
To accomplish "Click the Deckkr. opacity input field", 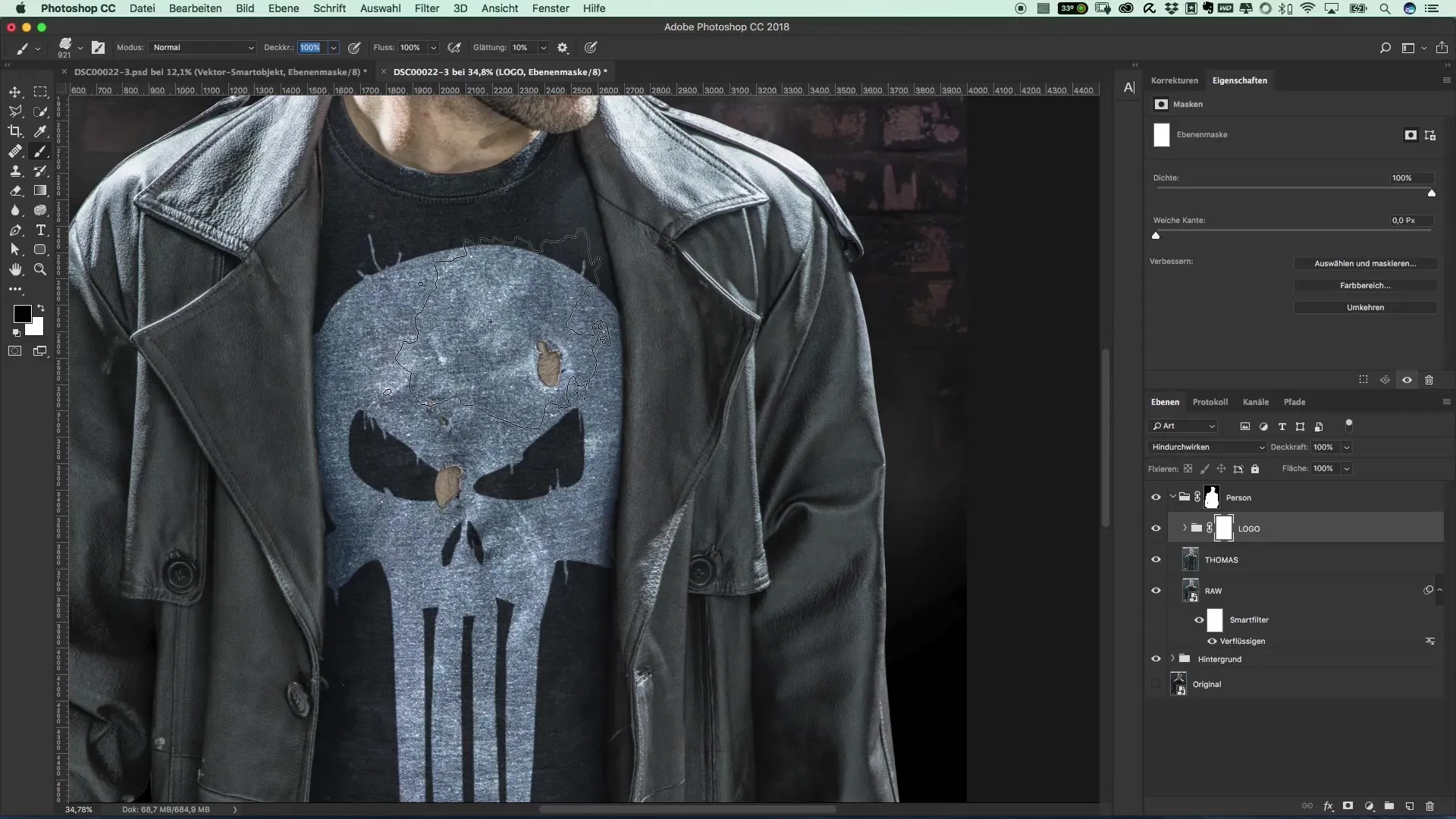I will pos(312,47).
